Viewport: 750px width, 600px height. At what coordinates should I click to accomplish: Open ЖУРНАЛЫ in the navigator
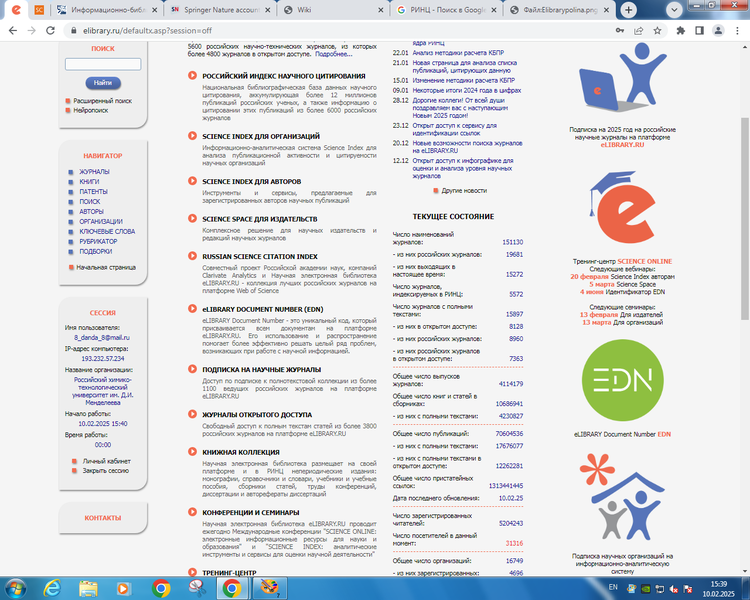pos(94,172)
